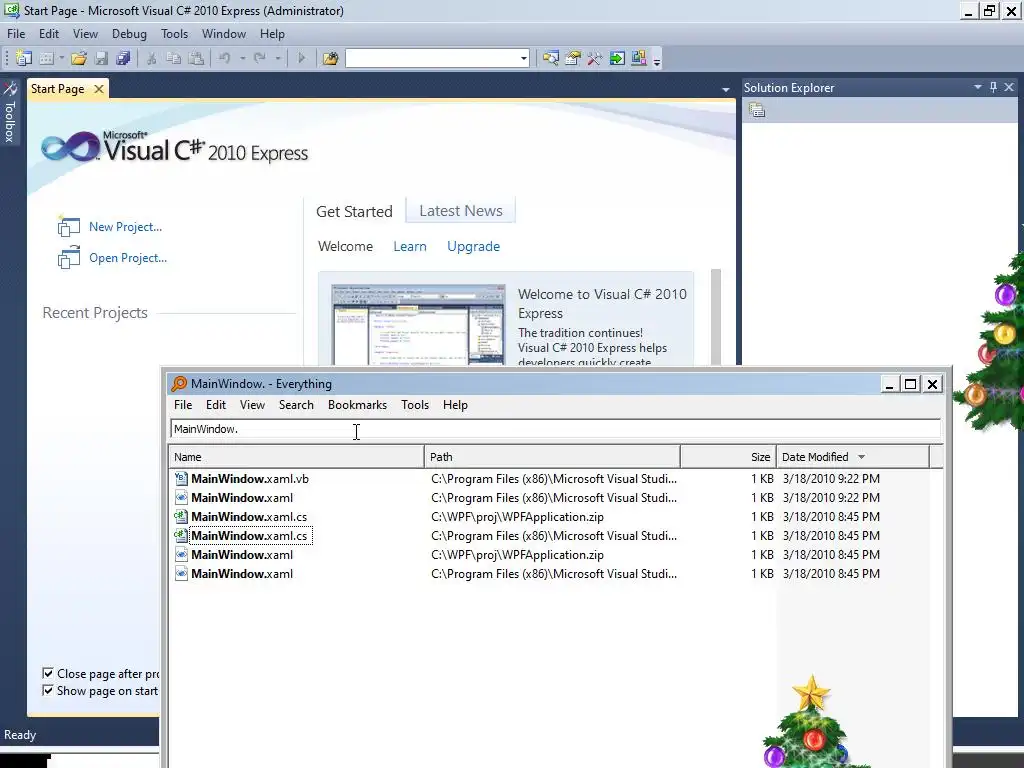Screen dimensions: 1024x768
Task: Open the Upgrade link
Action: click(473, 246)
